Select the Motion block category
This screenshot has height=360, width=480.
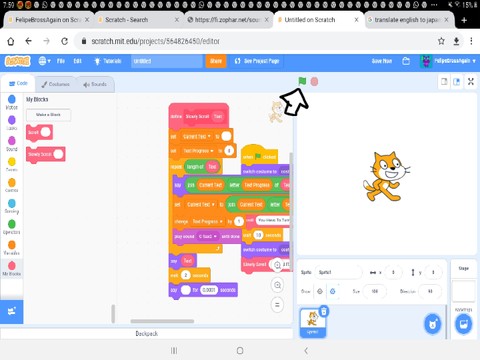pos(12,102)
